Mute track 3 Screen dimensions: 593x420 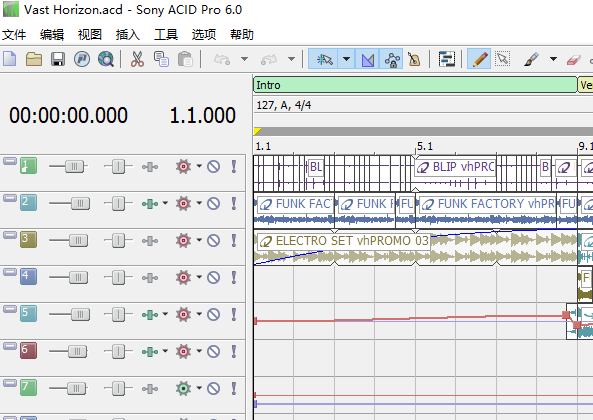(x=214, y=240)
